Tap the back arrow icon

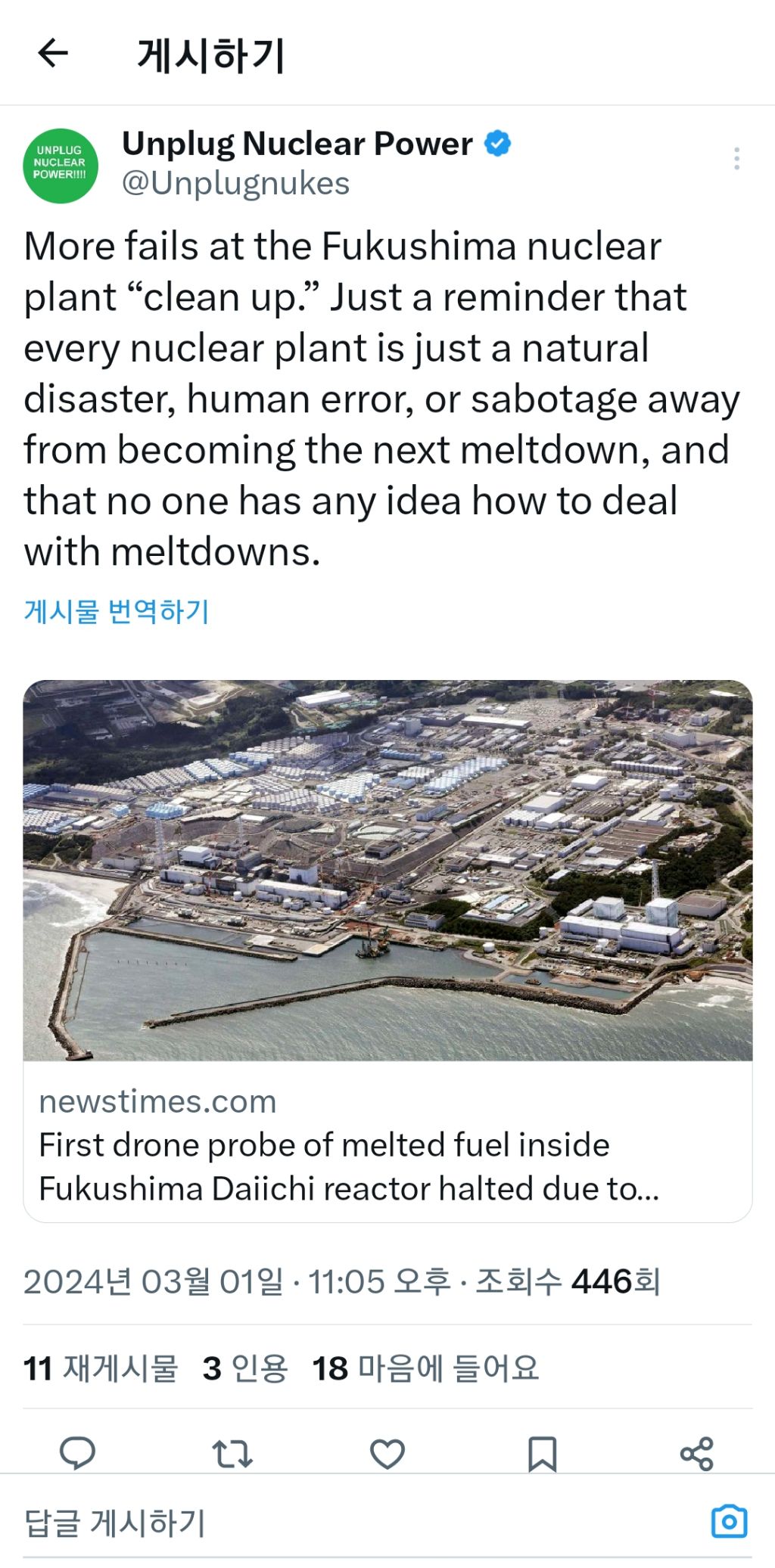[x=53, y=54]
